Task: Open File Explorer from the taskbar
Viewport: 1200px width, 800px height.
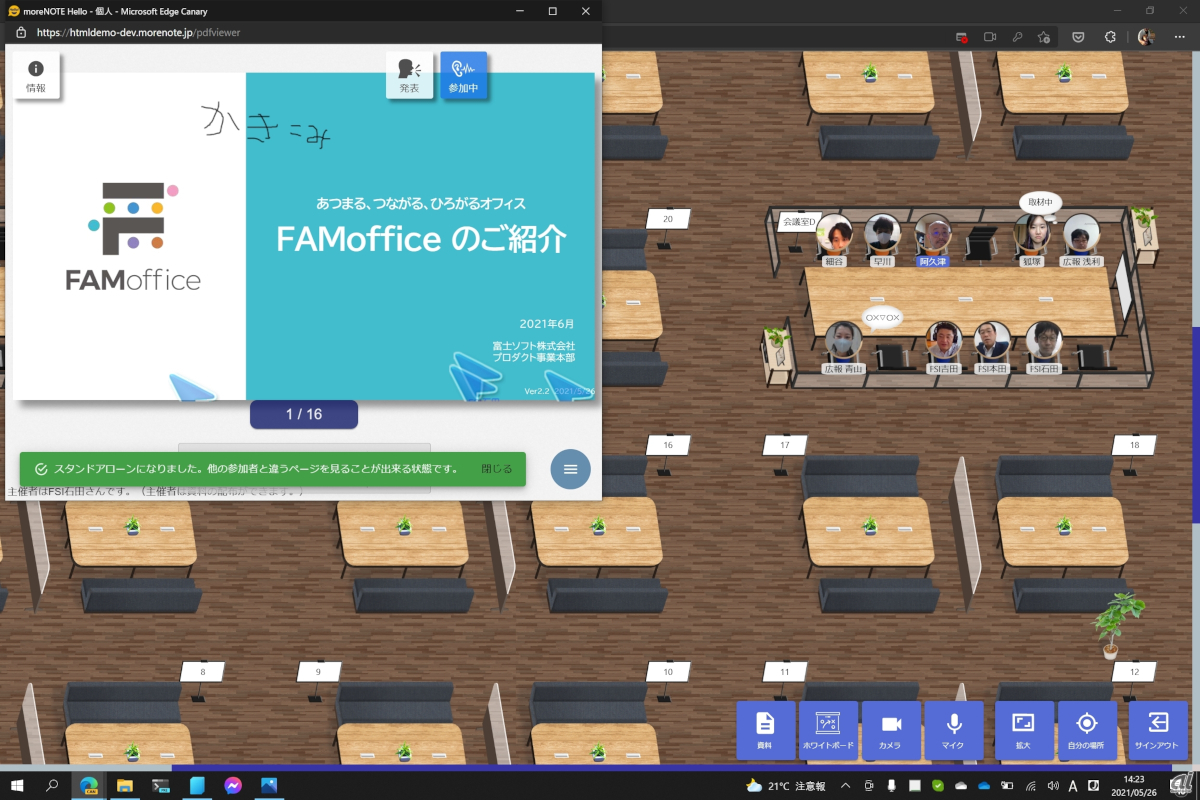Action: pos(125,785)
